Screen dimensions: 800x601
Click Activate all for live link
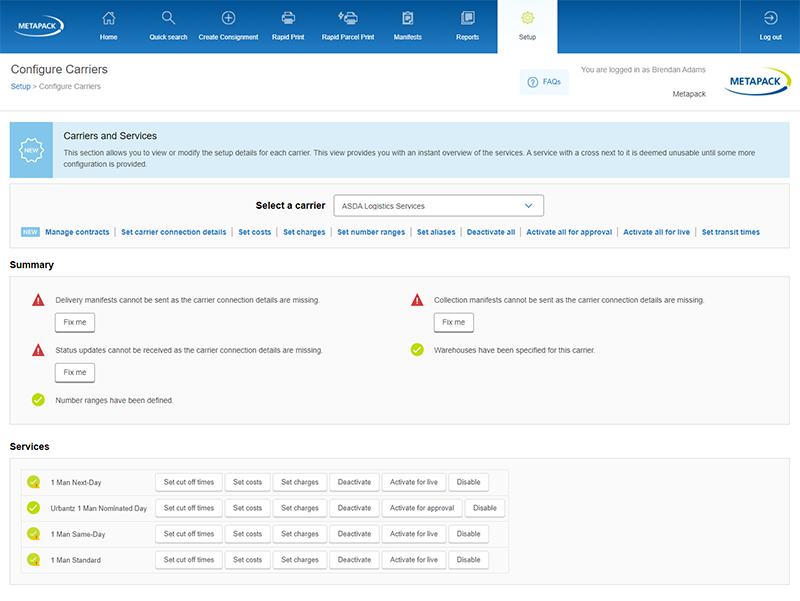(656, 232)
